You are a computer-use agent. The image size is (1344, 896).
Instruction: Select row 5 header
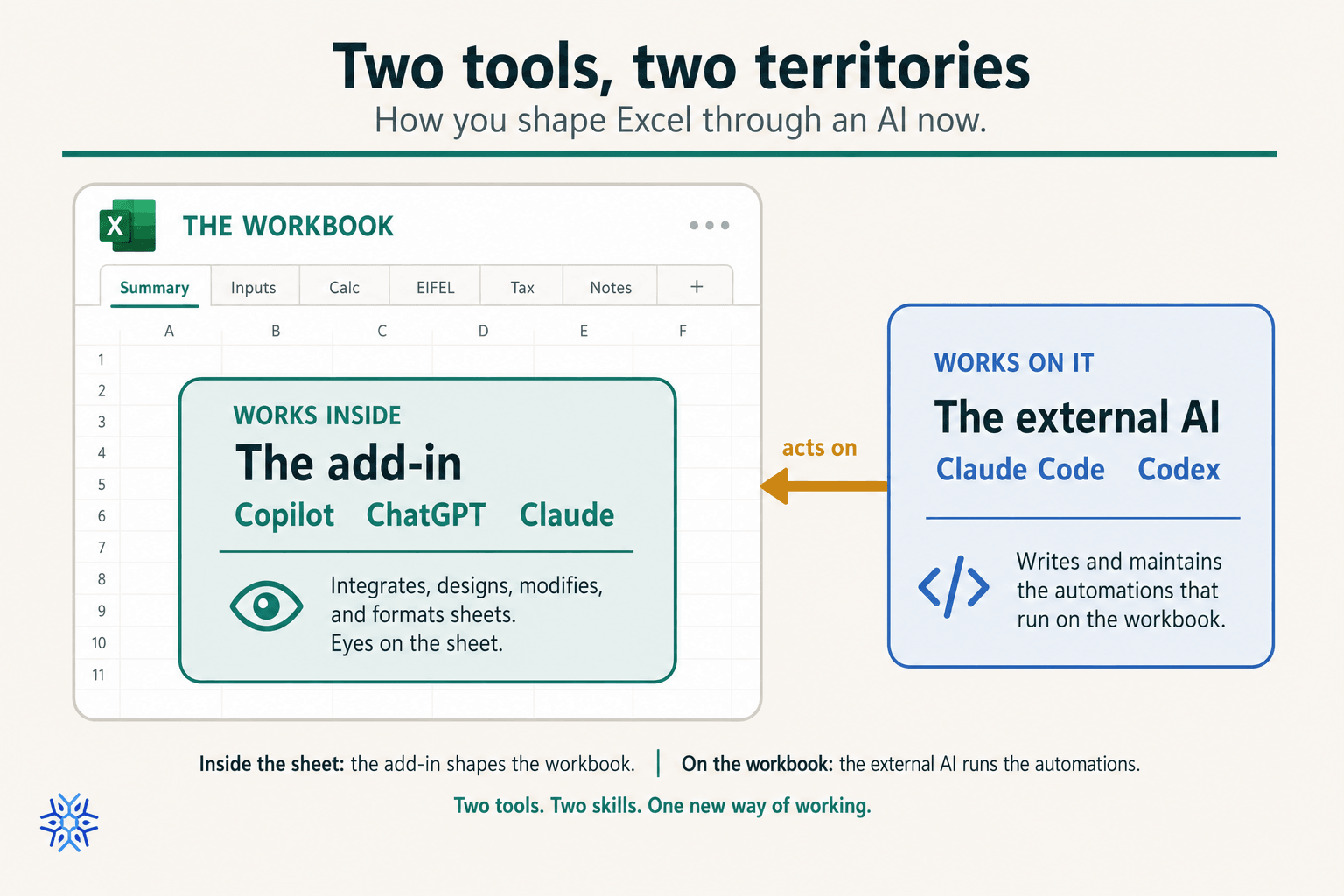click(x=101, y=485)
